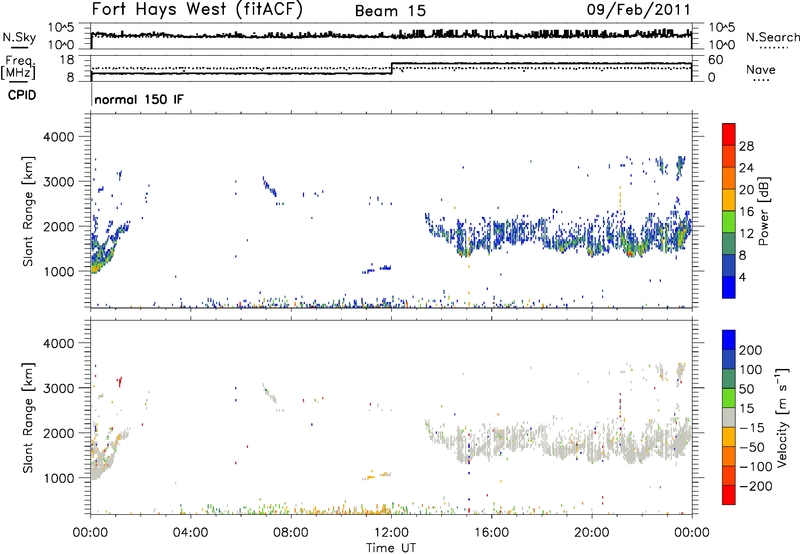Image resolution: width=800 pixels, height=554 pixels.
Task: Click the yellow 16–20 dB Power colorbar segment
Action: (x=729, y=199)
